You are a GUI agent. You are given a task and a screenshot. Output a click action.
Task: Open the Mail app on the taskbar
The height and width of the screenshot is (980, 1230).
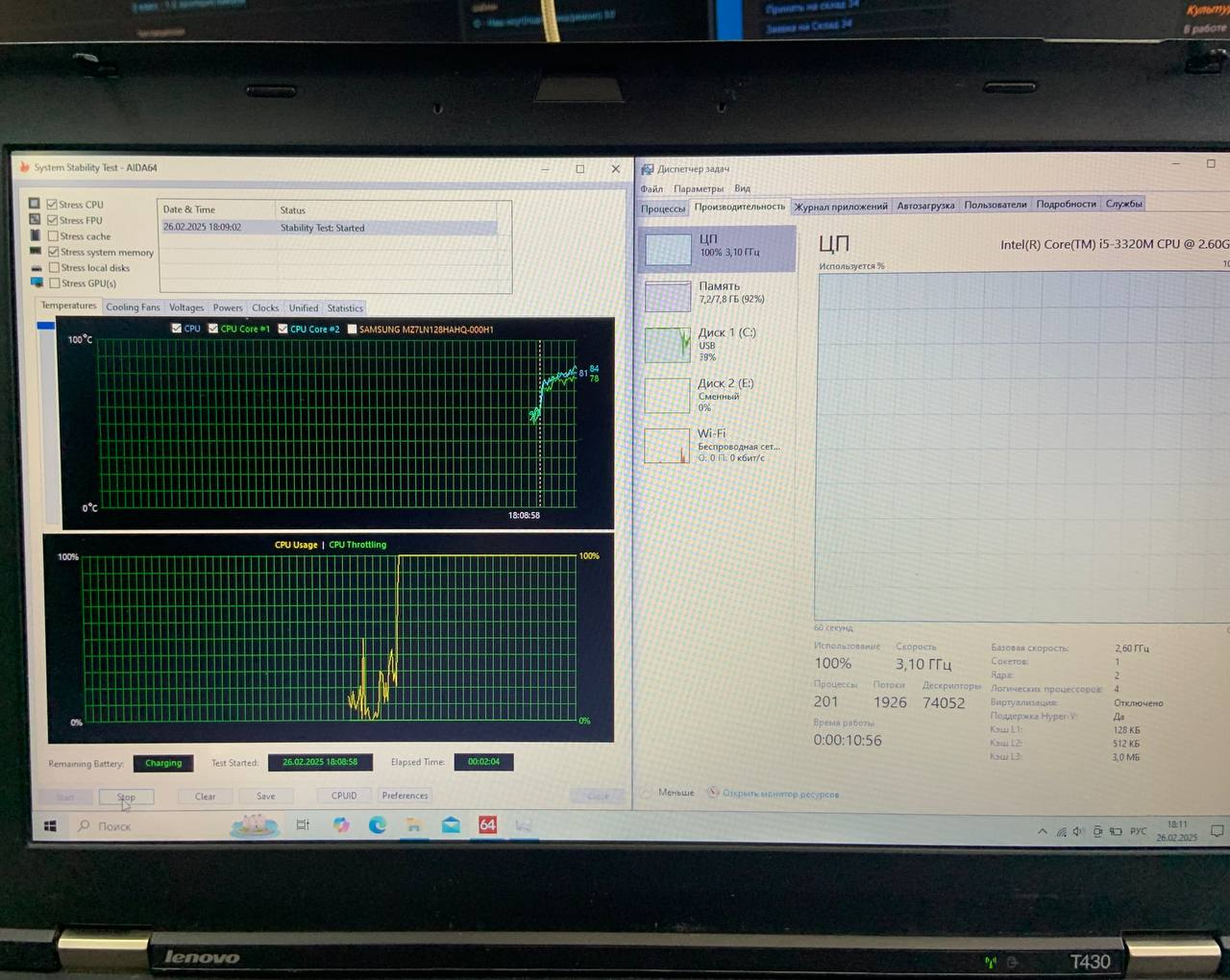pos(451,825)
